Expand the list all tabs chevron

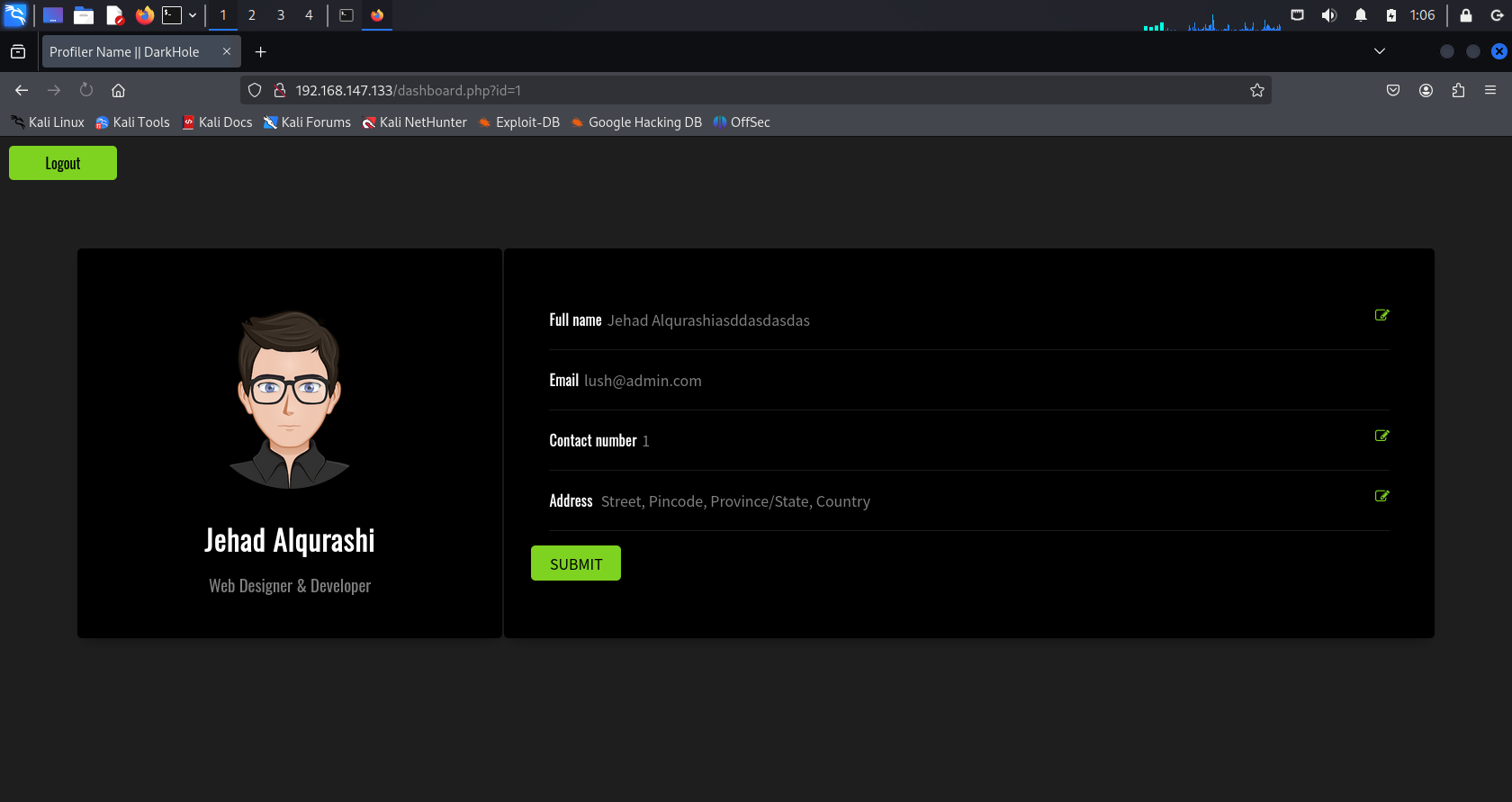coord(1379,51)
